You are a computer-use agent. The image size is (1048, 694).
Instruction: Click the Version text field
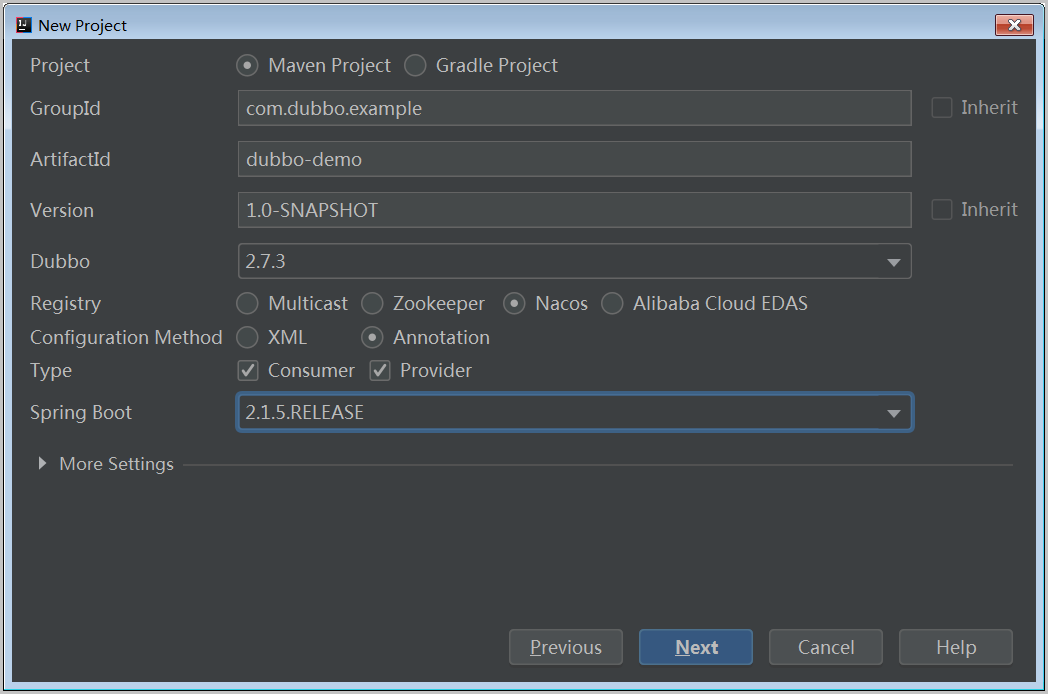click(574, 210)
